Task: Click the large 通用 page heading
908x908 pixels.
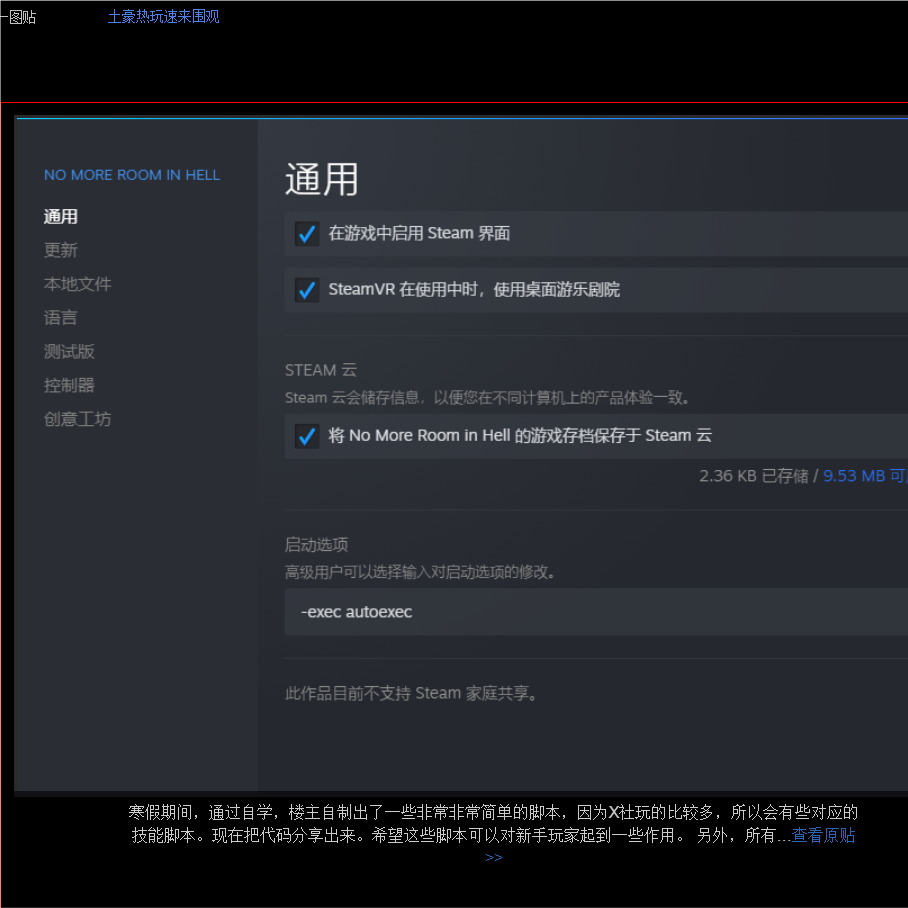Action: pyautogui.click(x=321, y=180)
